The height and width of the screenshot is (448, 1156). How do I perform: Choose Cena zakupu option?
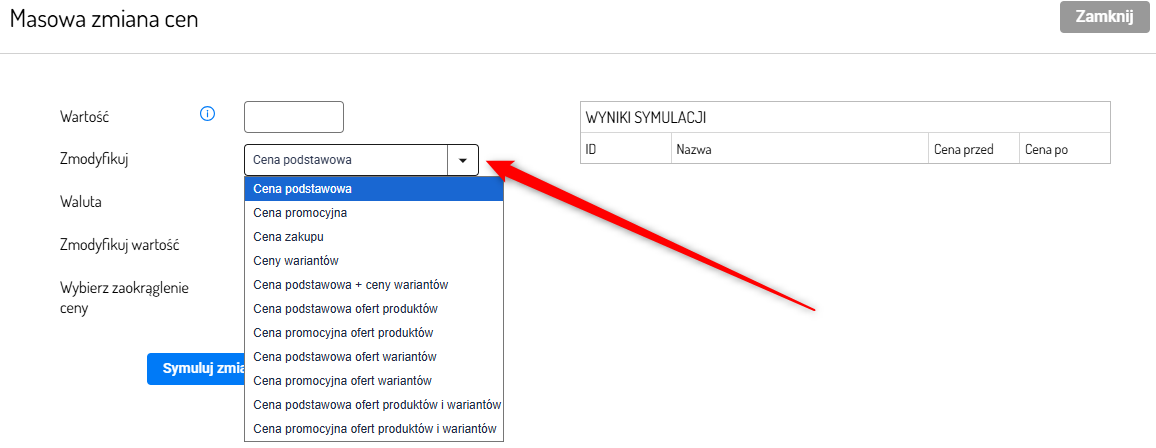tap(373, 237)
